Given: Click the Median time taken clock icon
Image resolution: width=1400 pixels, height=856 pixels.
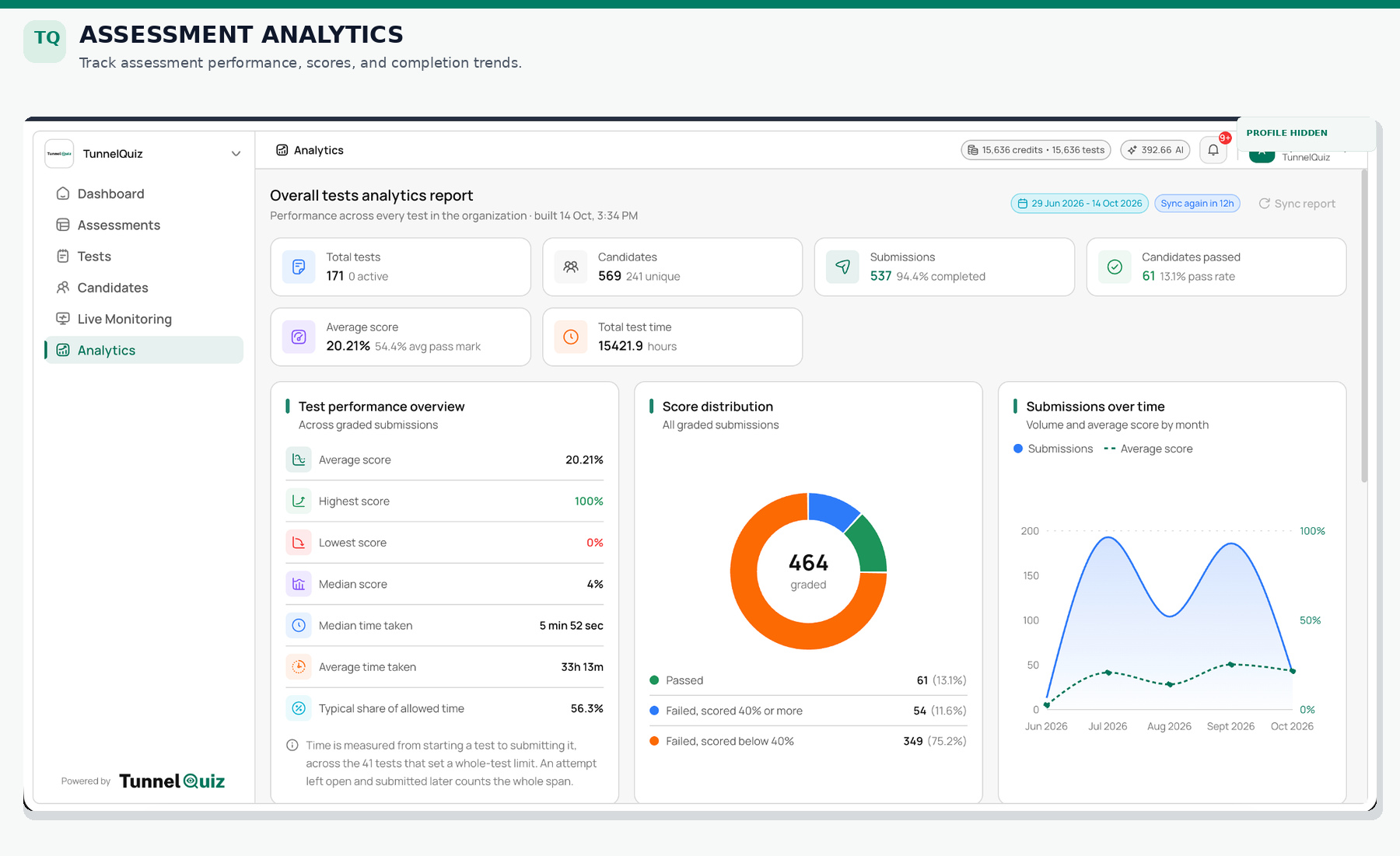Looking at the screenshot, I should tap(299, 625).
